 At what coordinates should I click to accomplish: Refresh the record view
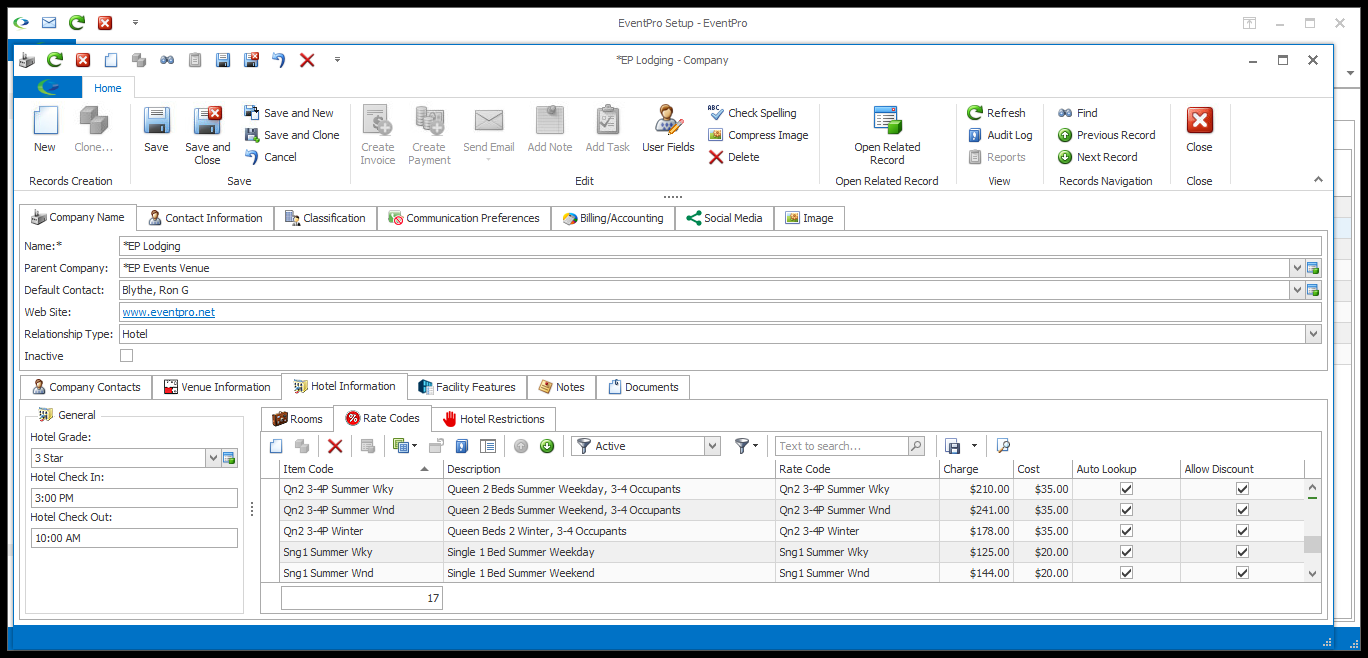tap(996, 113)
